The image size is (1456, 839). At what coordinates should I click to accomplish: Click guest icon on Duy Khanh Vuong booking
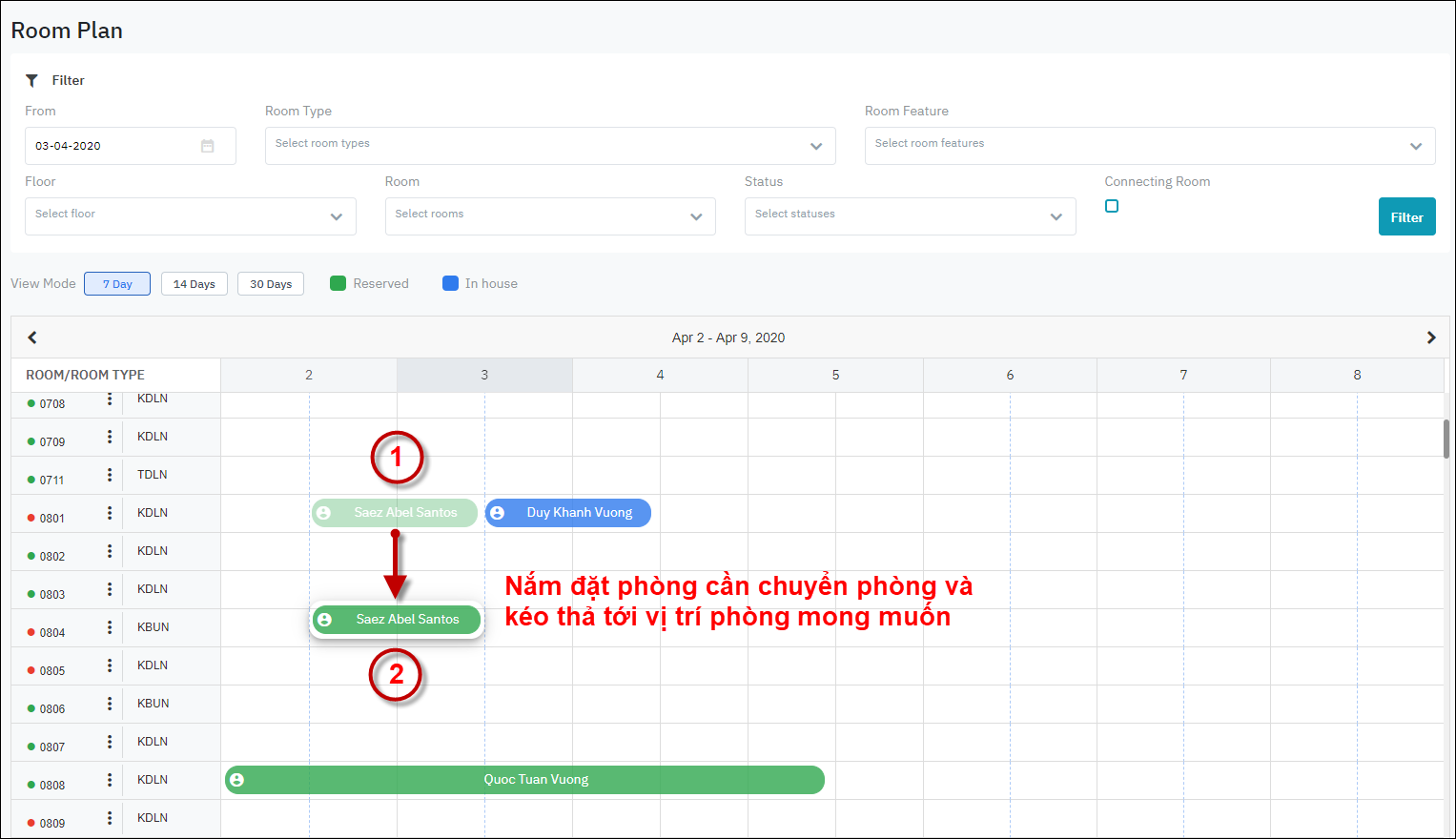497,513
